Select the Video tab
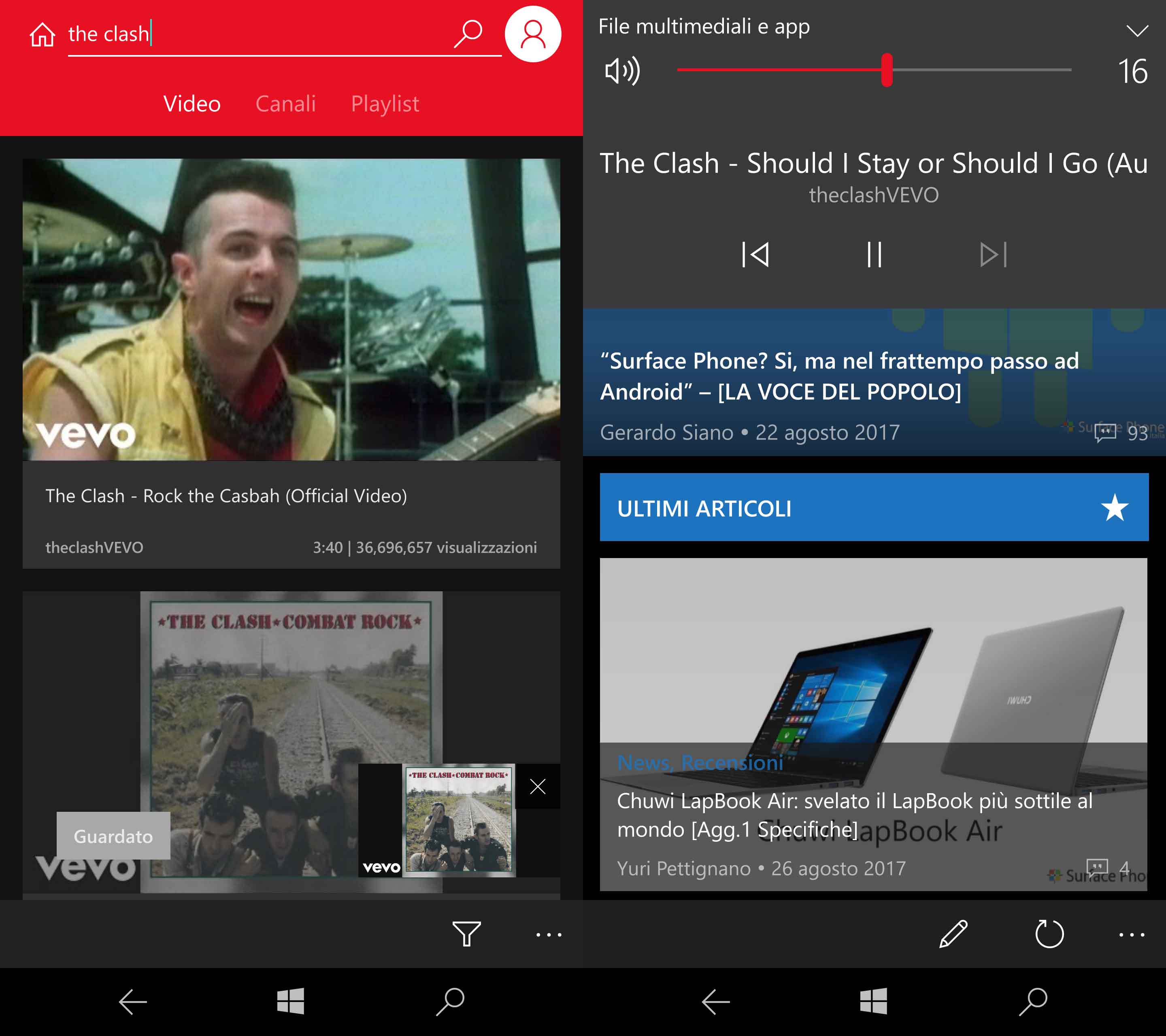Image resolution: width=1166 pixels, height=1036 pixels. click(191, 104)
